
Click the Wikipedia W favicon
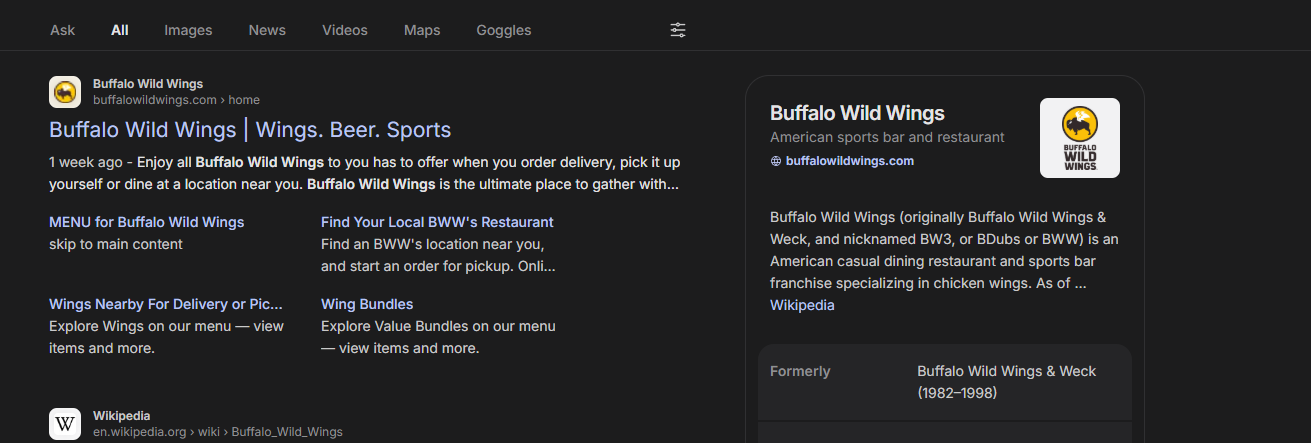point(65,424)
